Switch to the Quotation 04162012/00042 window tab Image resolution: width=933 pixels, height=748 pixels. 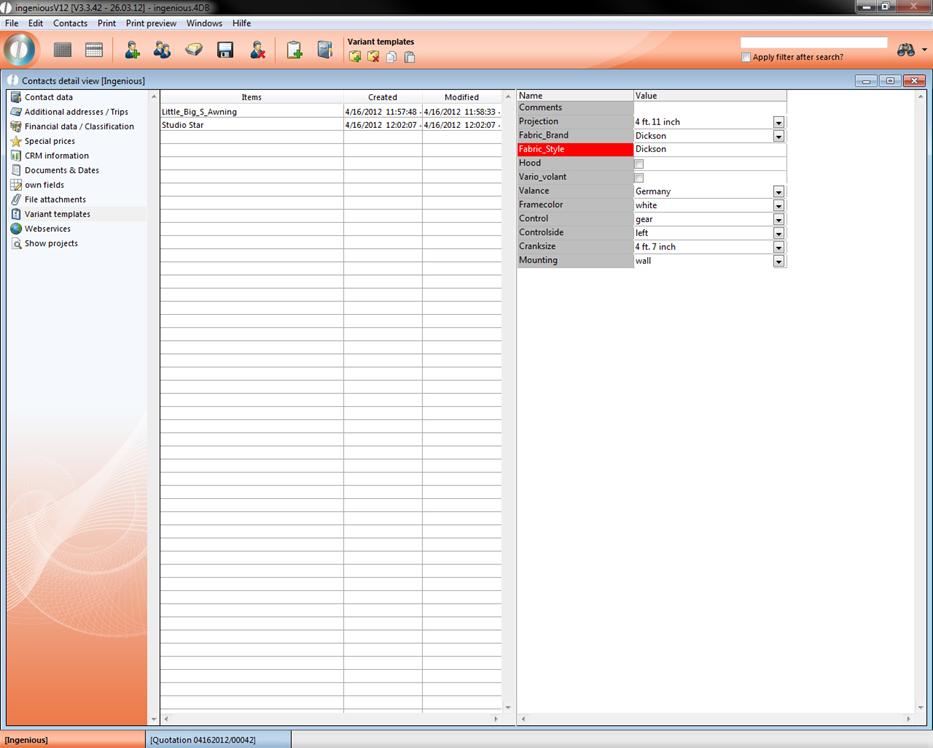point(203,740)
